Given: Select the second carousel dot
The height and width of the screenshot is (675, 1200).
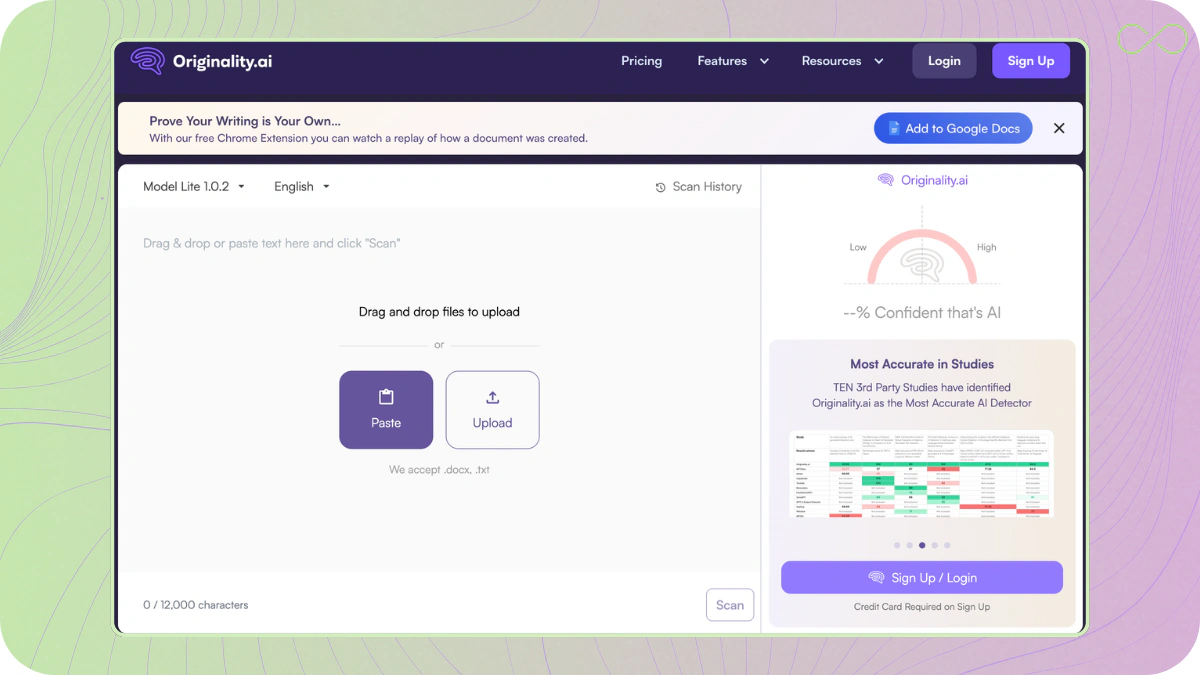Looking at the screenshot, I should tap(909, 545).
